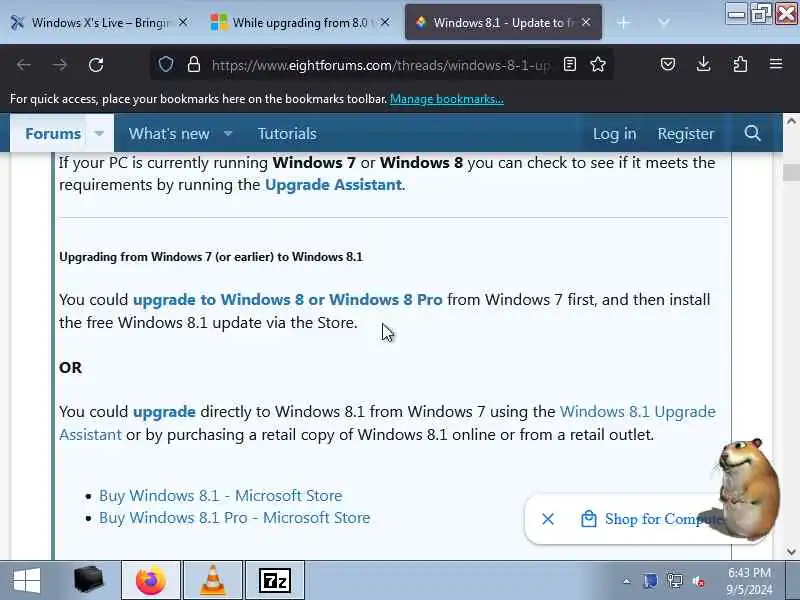Open the tracking protection shield icon

pos(166,64)
